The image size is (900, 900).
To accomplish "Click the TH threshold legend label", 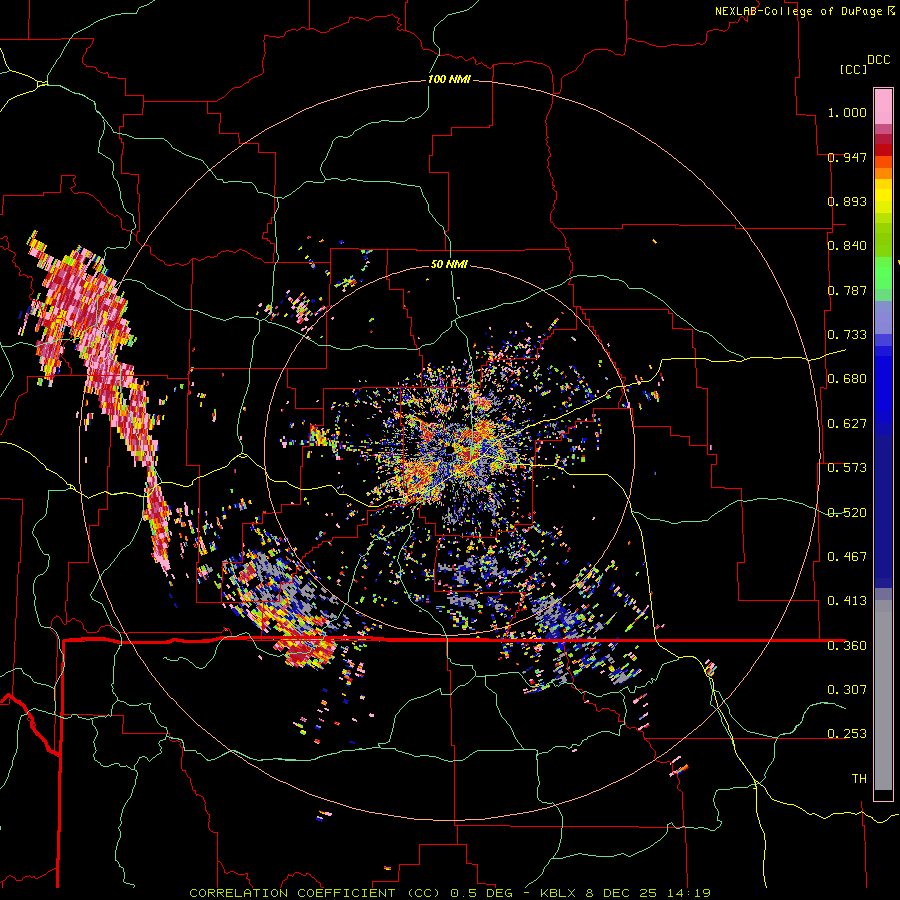I will click(x=859, y=779).
